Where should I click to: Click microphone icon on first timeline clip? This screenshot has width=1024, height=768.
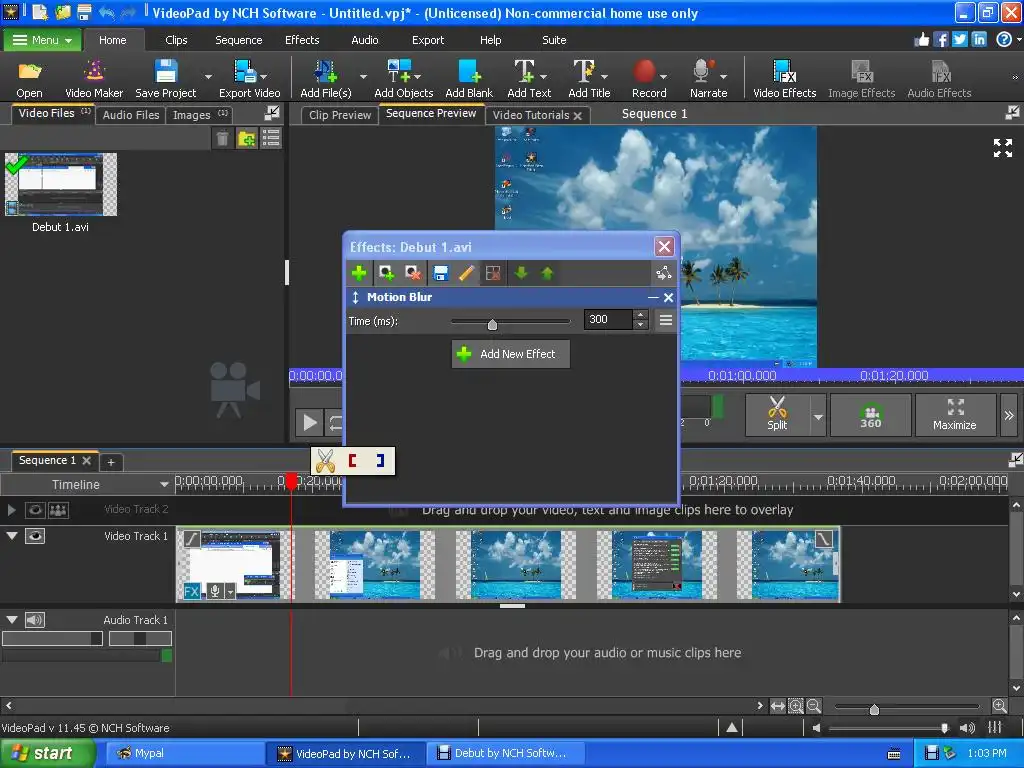[214, 591]
